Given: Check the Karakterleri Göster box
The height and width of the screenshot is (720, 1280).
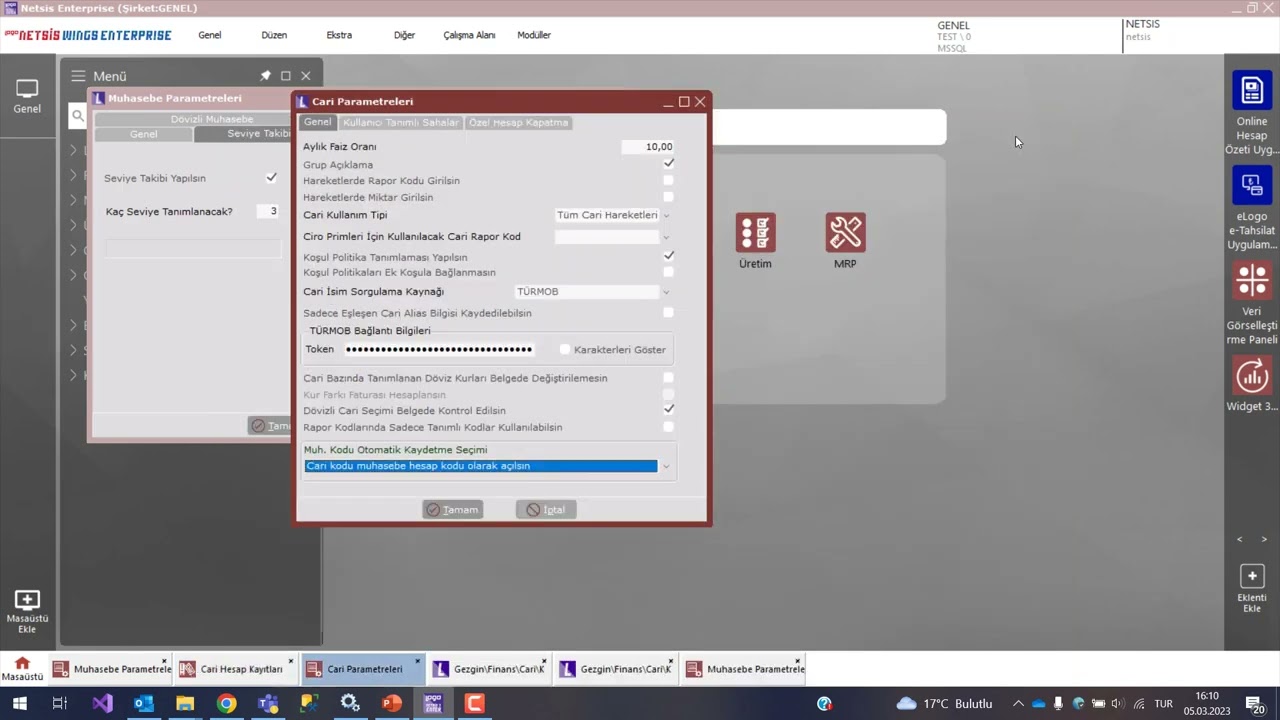Looking at the screenshot, I should 565,349.
